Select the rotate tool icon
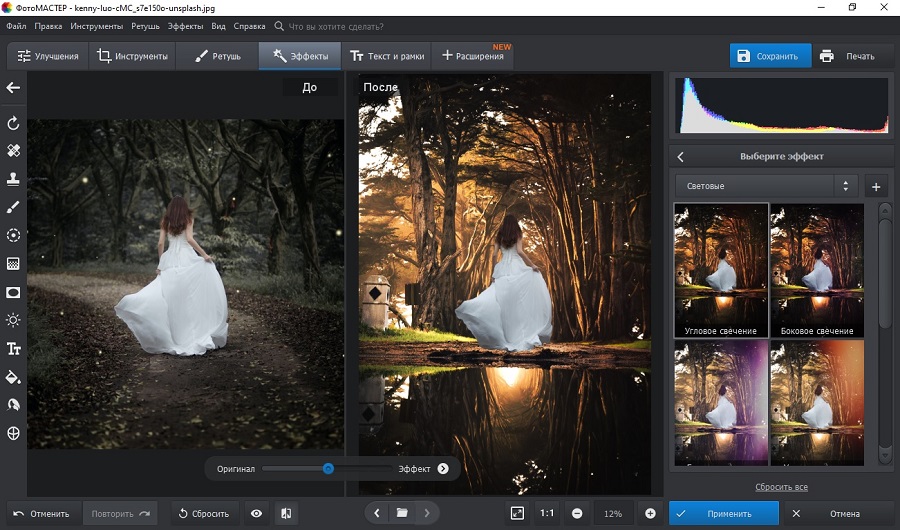The height and width of the screenshot is (530, 900). pyautogui.click(x=13, y=123)
